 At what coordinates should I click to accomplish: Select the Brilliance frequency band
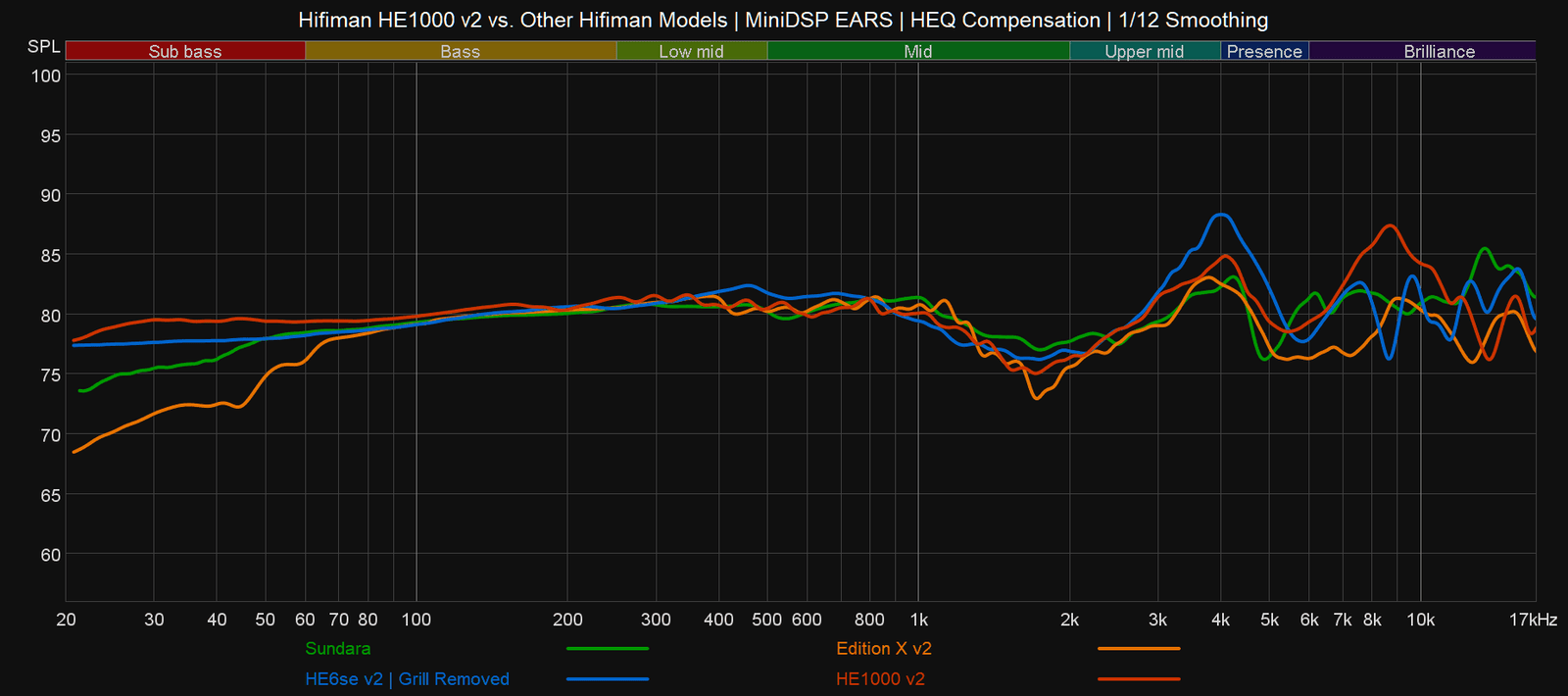tap(1439, 51)
